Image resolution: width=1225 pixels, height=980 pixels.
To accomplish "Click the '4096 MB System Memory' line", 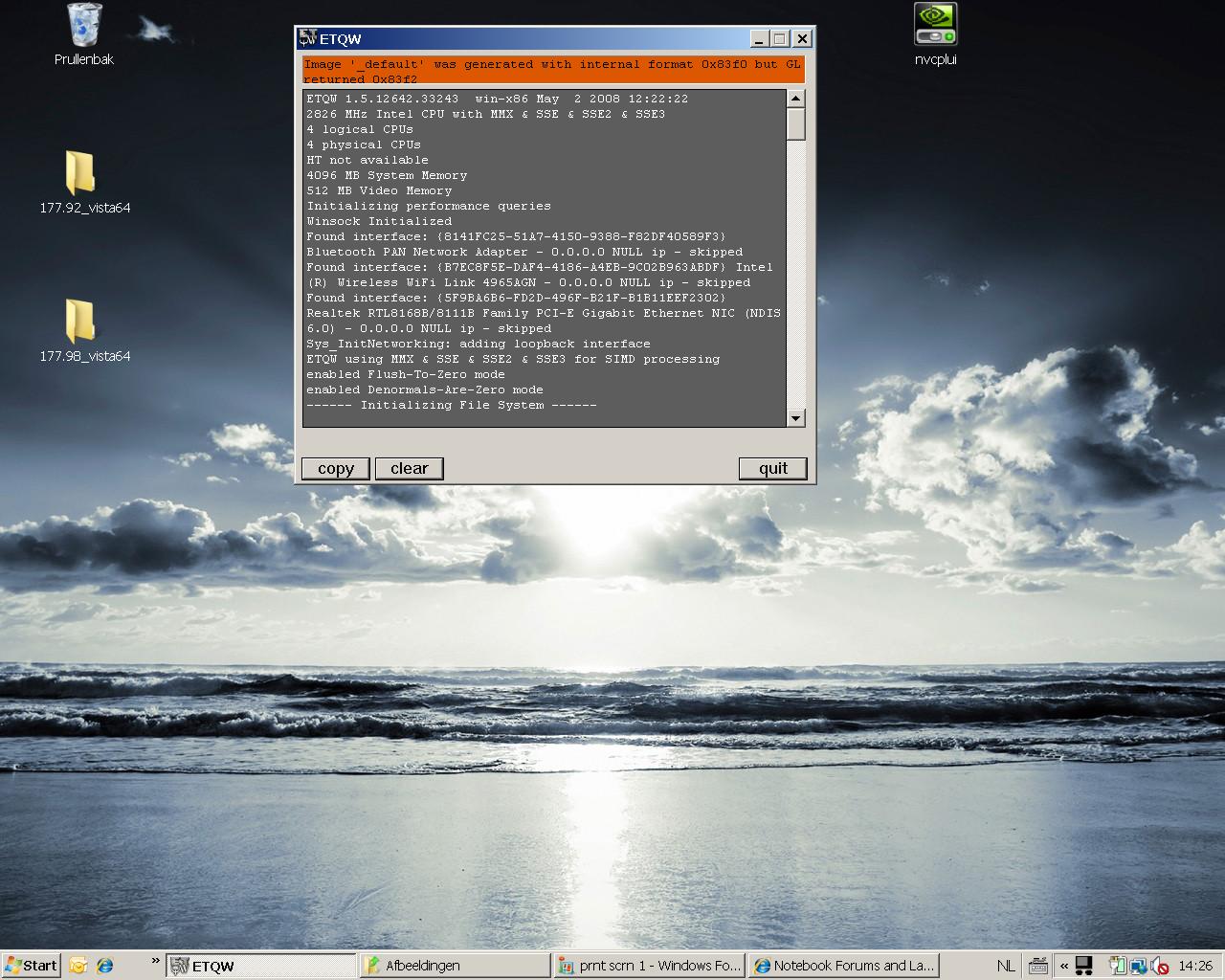I will coord(387,175).
